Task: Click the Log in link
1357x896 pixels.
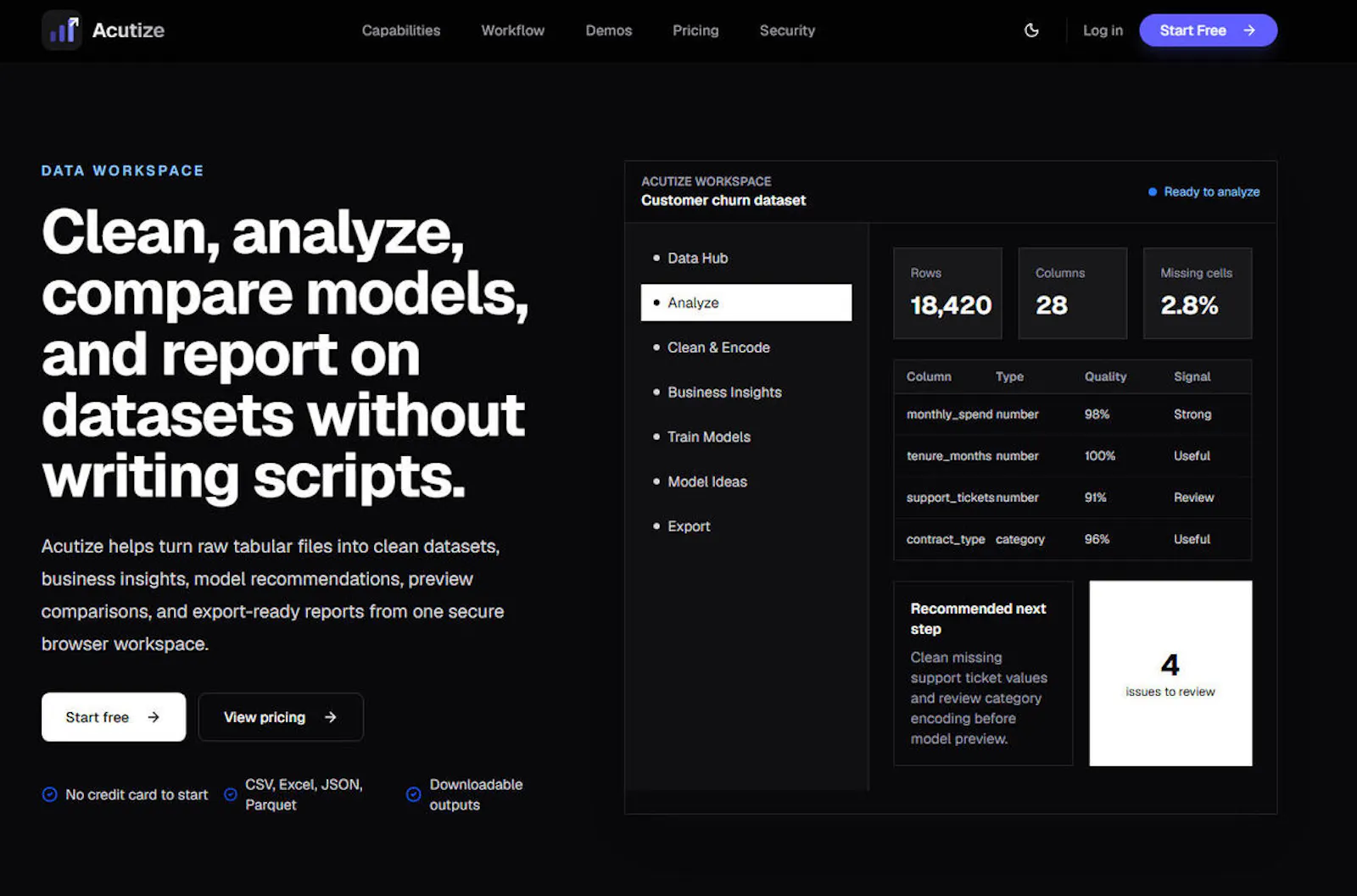Action: click(x=1103, y=31)
